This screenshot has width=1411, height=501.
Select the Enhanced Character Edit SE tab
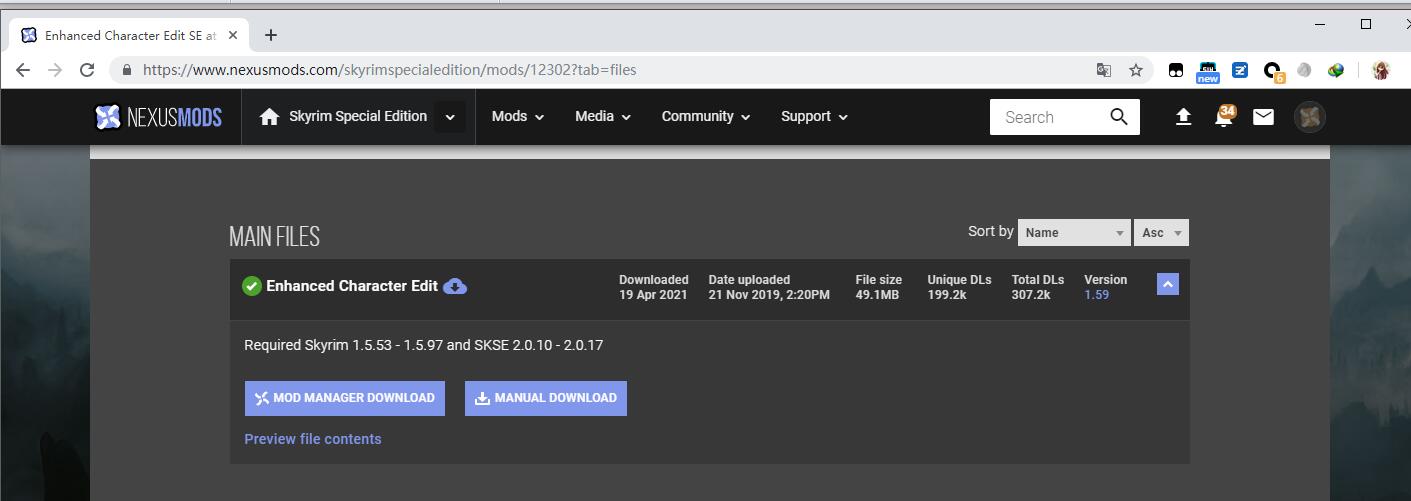130,35
